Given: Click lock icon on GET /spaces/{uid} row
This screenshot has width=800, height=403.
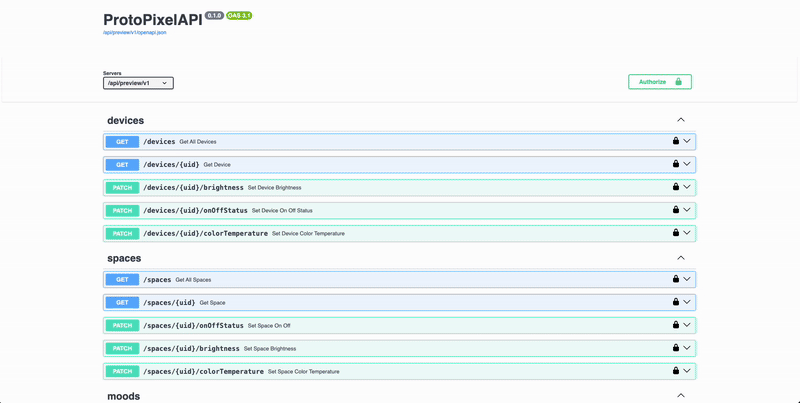Looking at the screenshot, I should pos(676,301).
